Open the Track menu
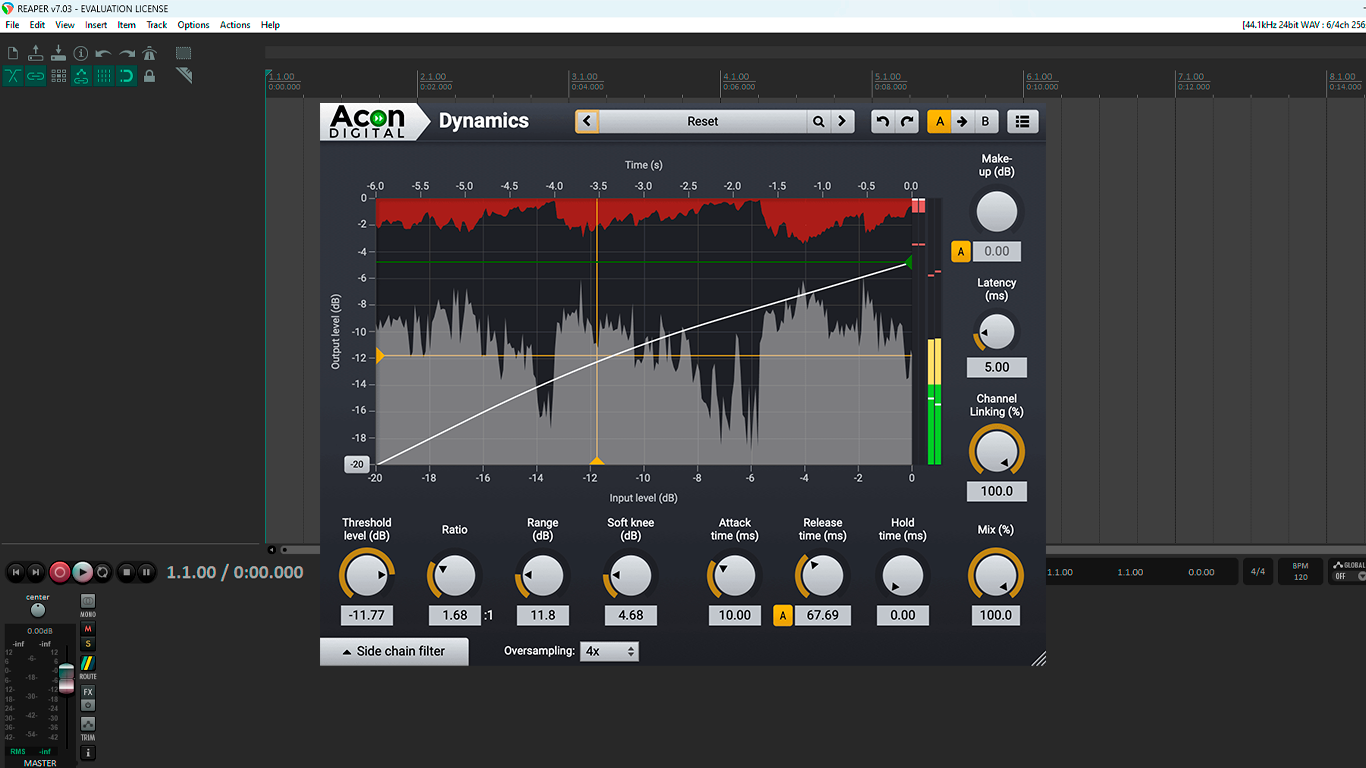1366x768 pixels. click(157, 25)
